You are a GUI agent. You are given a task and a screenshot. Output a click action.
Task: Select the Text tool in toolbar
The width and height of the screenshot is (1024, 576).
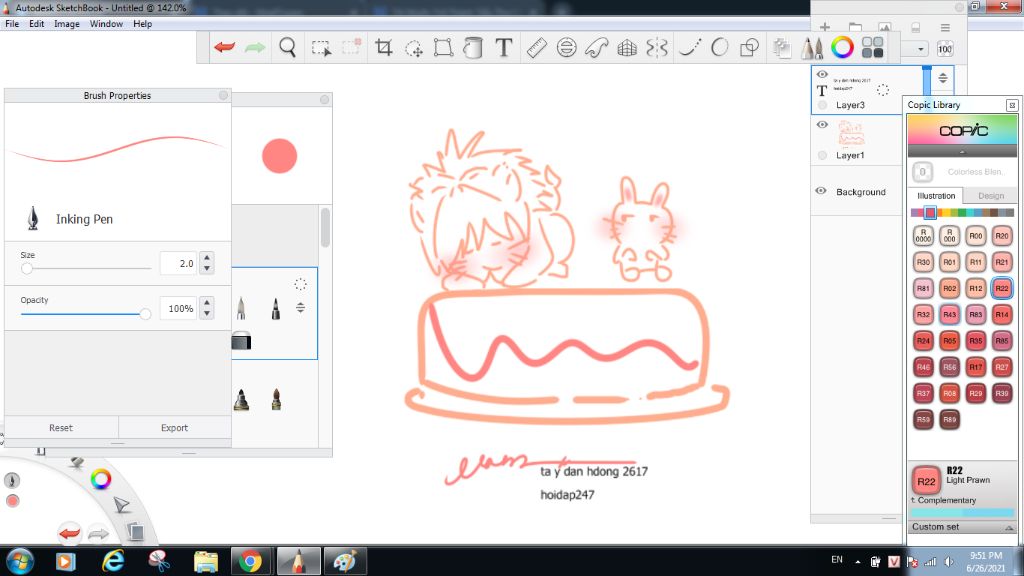point(504,47)
